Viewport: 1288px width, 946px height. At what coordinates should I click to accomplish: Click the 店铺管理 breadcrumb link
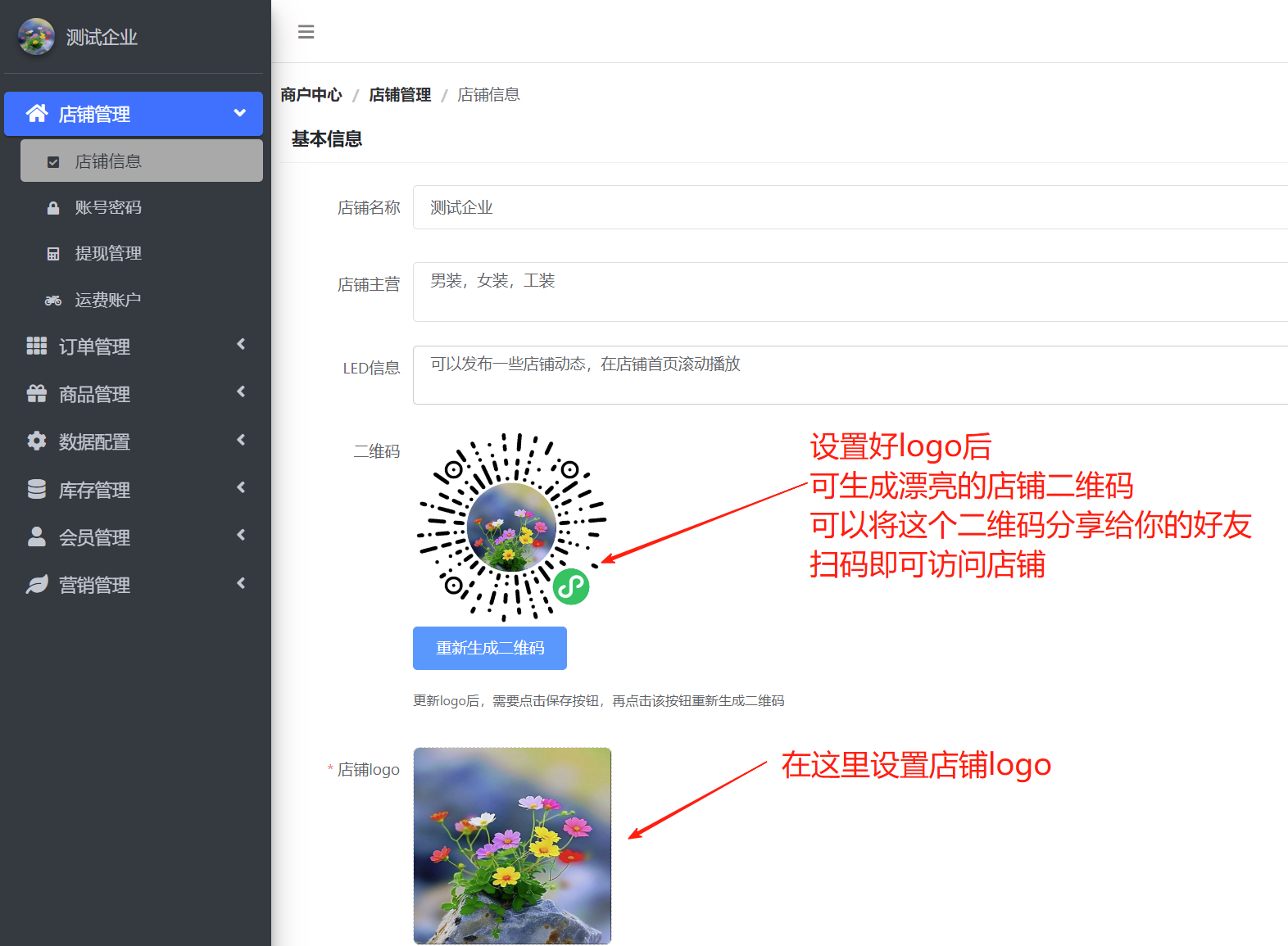pos(400,95)
